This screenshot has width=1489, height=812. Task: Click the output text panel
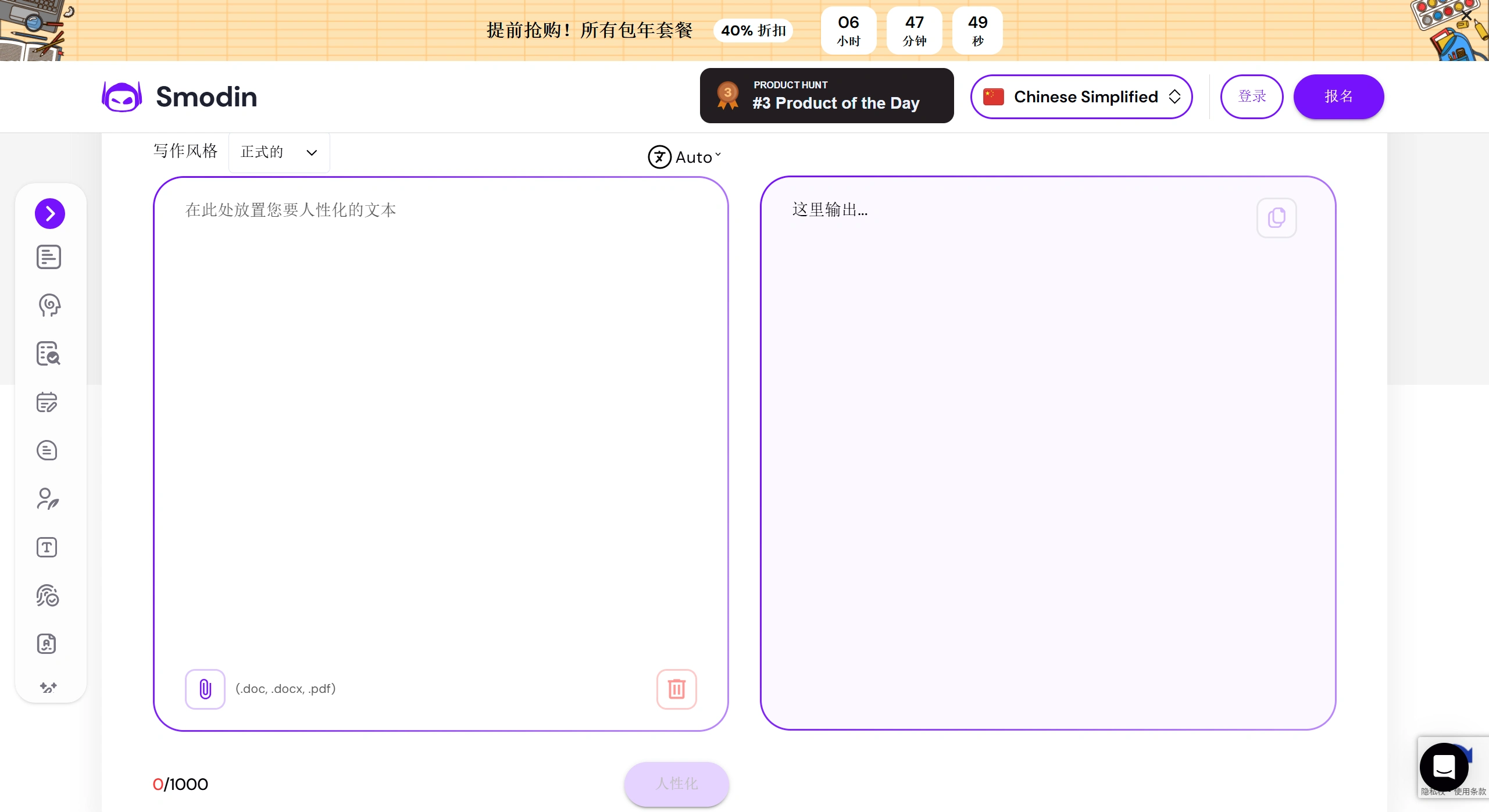pyautogui.click(x=1048, y=453)
